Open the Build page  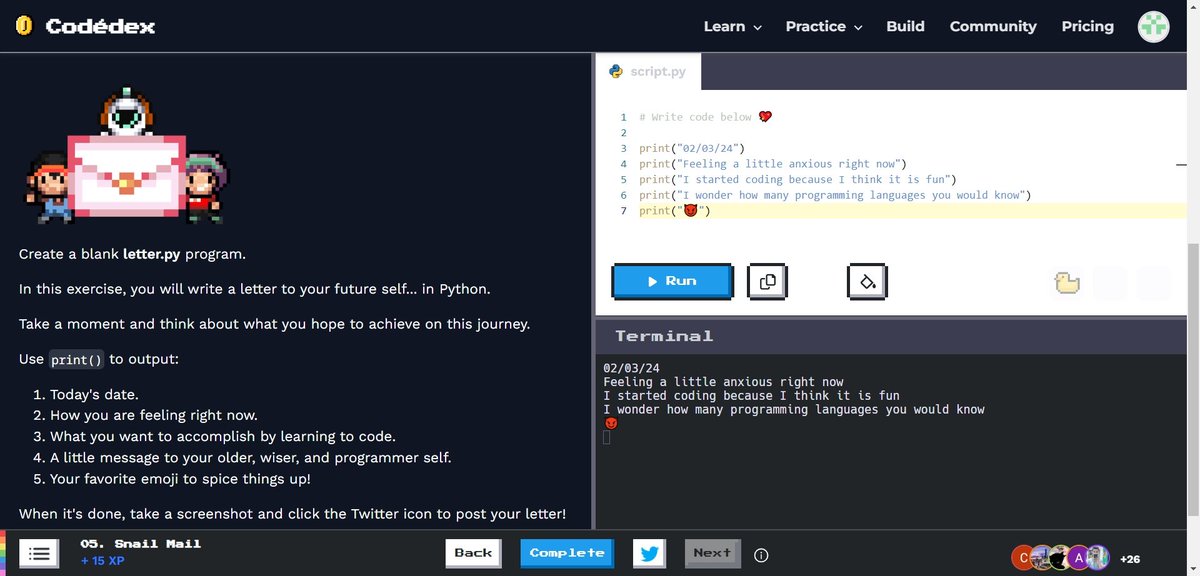[x=905, y=27]
